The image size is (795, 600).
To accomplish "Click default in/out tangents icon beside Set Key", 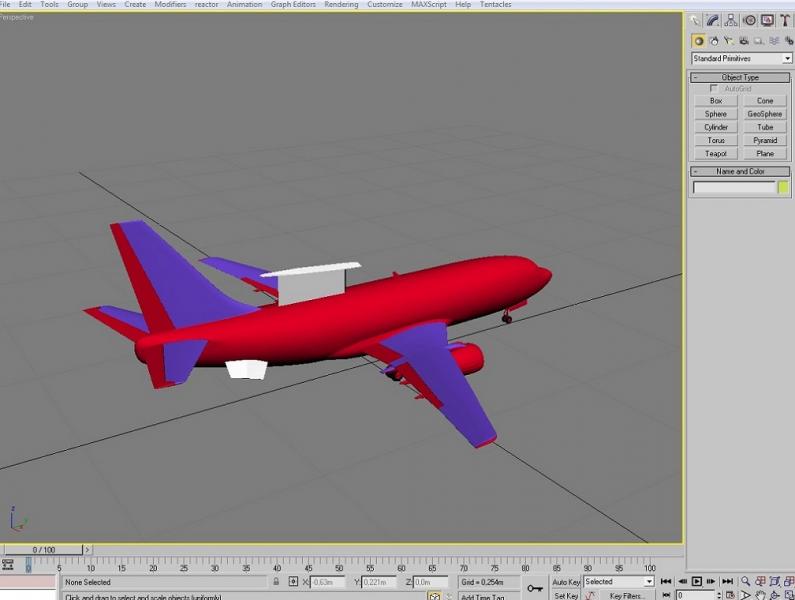I will 590,595.
